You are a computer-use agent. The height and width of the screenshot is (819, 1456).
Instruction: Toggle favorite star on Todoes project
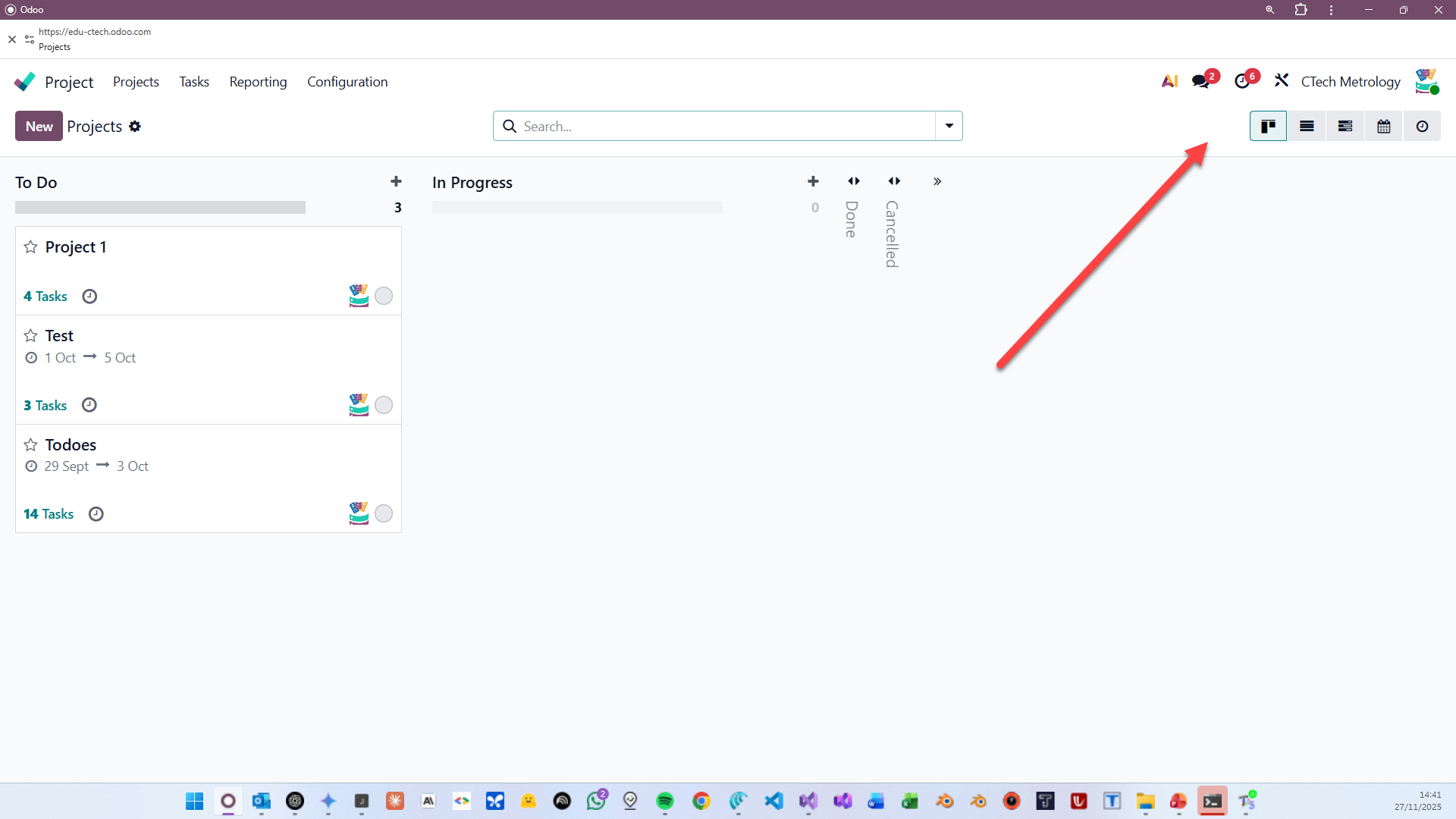click(30, 445)
